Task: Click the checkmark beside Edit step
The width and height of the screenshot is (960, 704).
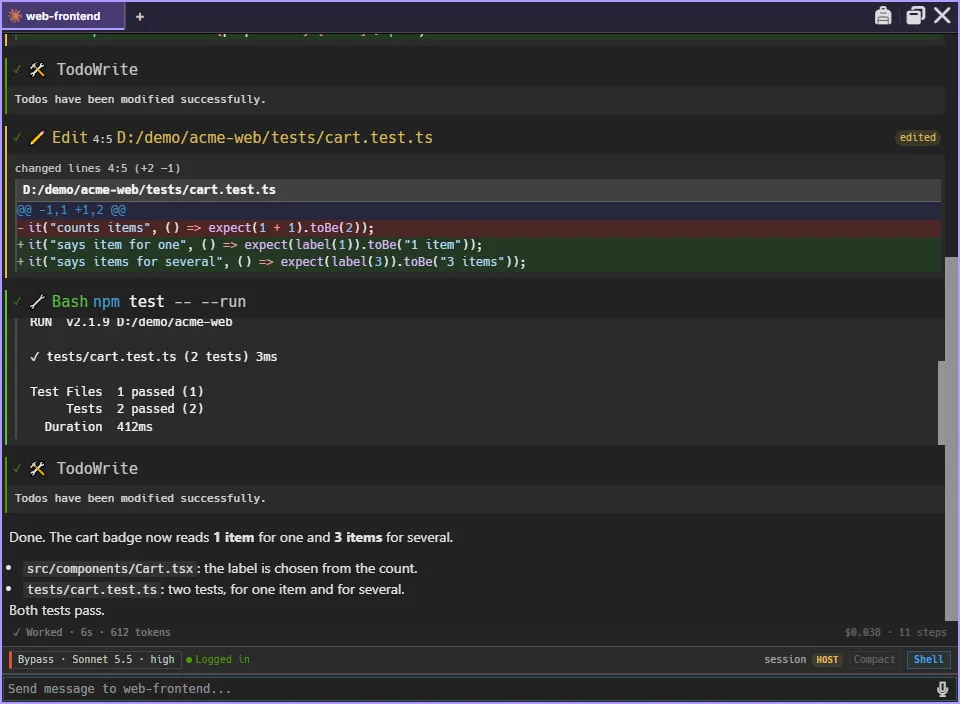Action: pyautogui.click(x=17, y=138)
